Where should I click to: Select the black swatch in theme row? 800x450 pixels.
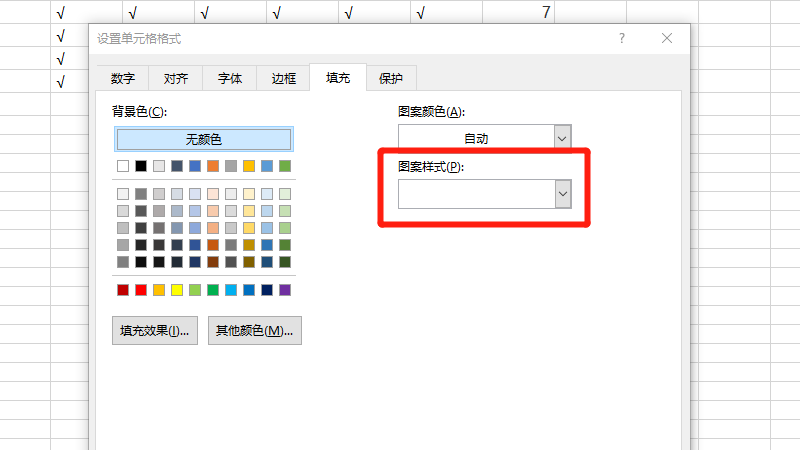141,166
